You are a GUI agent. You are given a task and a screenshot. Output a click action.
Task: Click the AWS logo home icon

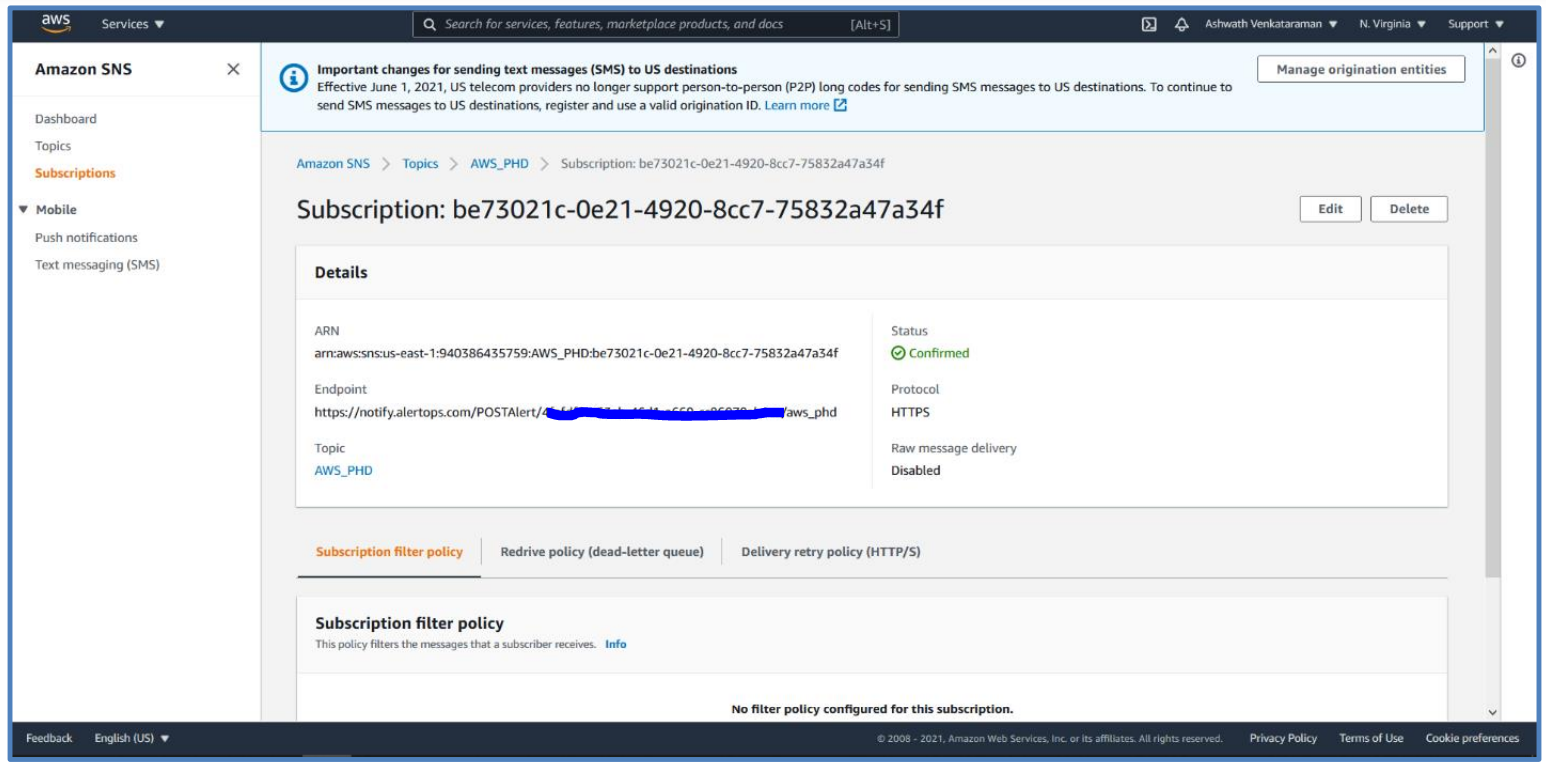pos(54,24)
